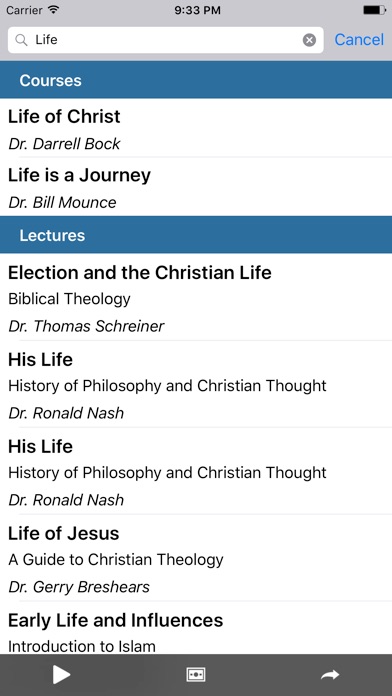
Task: Clear the search field with x icon
Action: click(309, 40)
